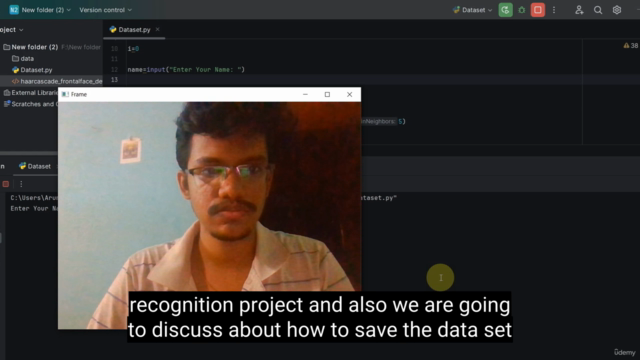Expand External Libraries node
640x360 pixels.
coord(34,93)
